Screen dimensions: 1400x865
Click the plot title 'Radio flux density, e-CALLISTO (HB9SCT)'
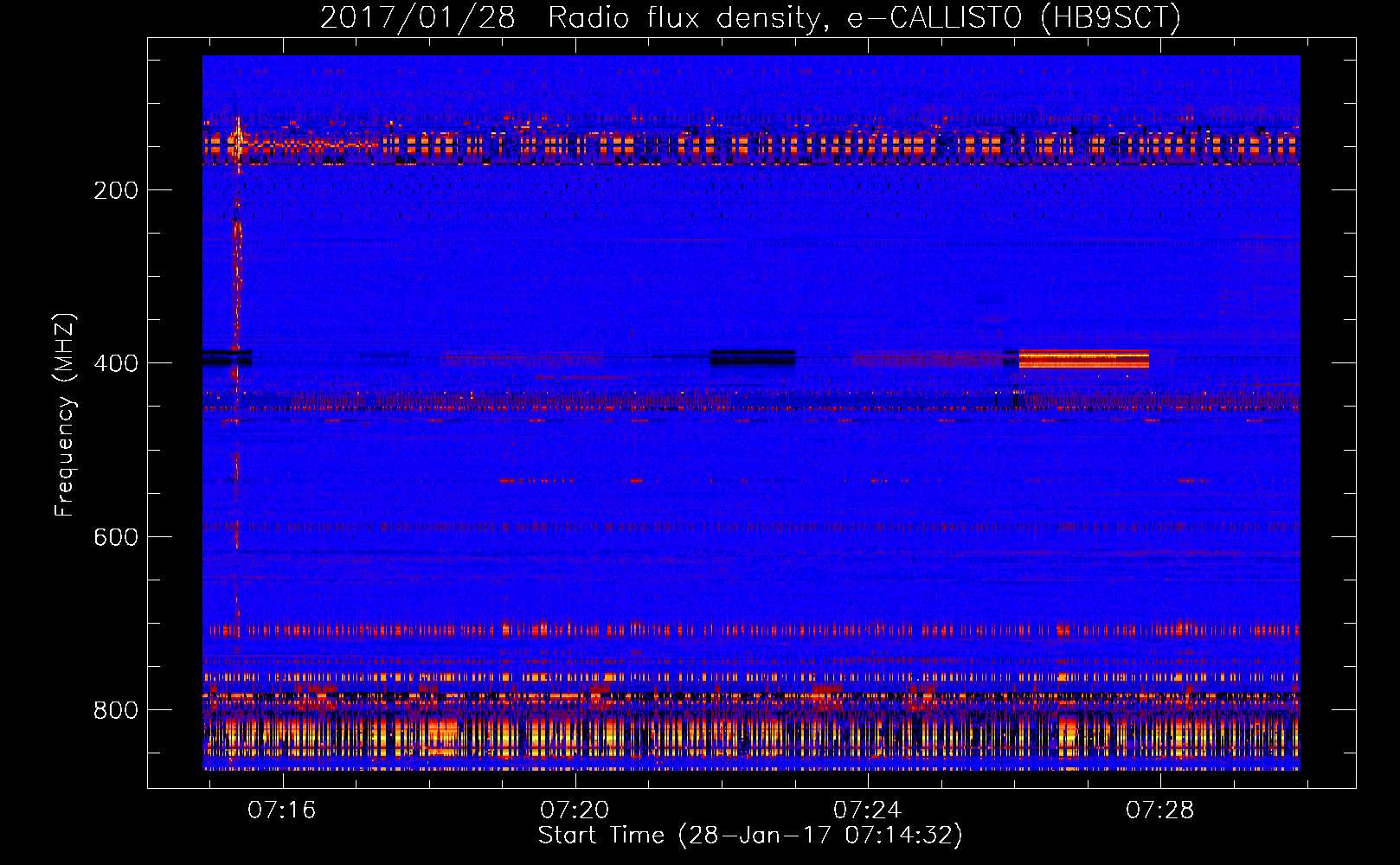pos(864,17)
